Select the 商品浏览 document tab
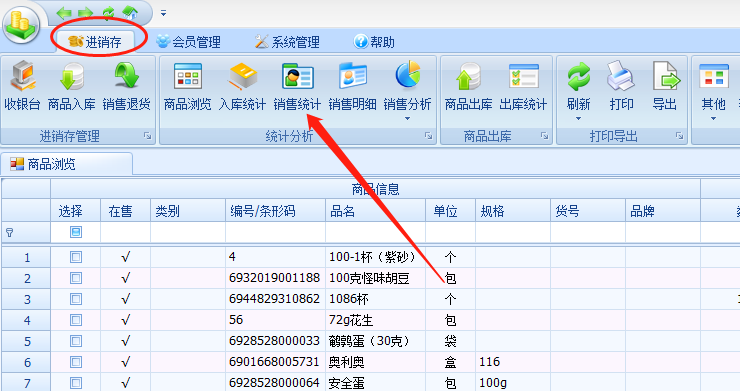740x391 pixels. point(67,164)
